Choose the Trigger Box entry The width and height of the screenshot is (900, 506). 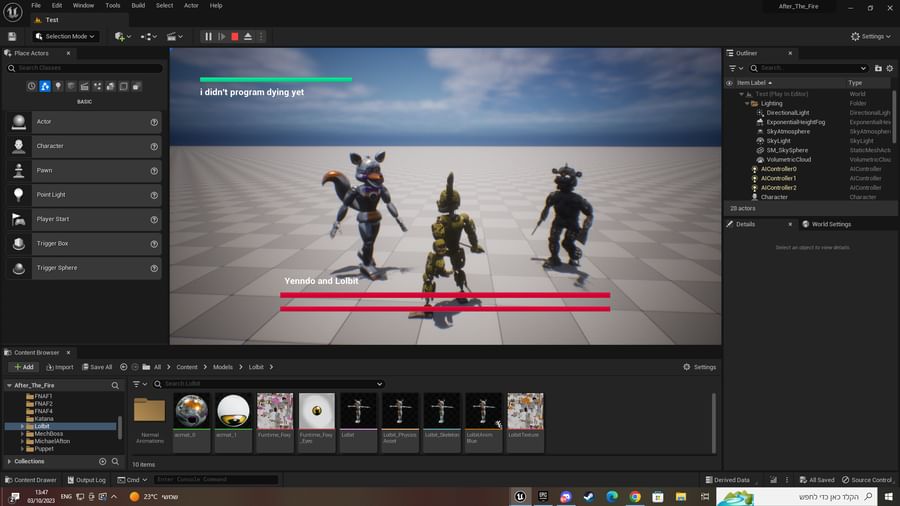tap(84, 244)
